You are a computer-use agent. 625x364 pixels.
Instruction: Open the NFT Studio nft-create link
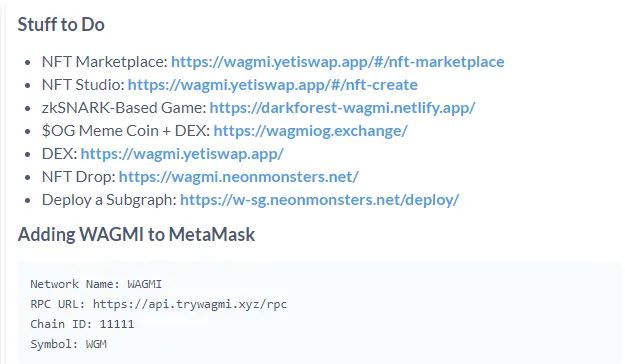[x=273, y=85]
